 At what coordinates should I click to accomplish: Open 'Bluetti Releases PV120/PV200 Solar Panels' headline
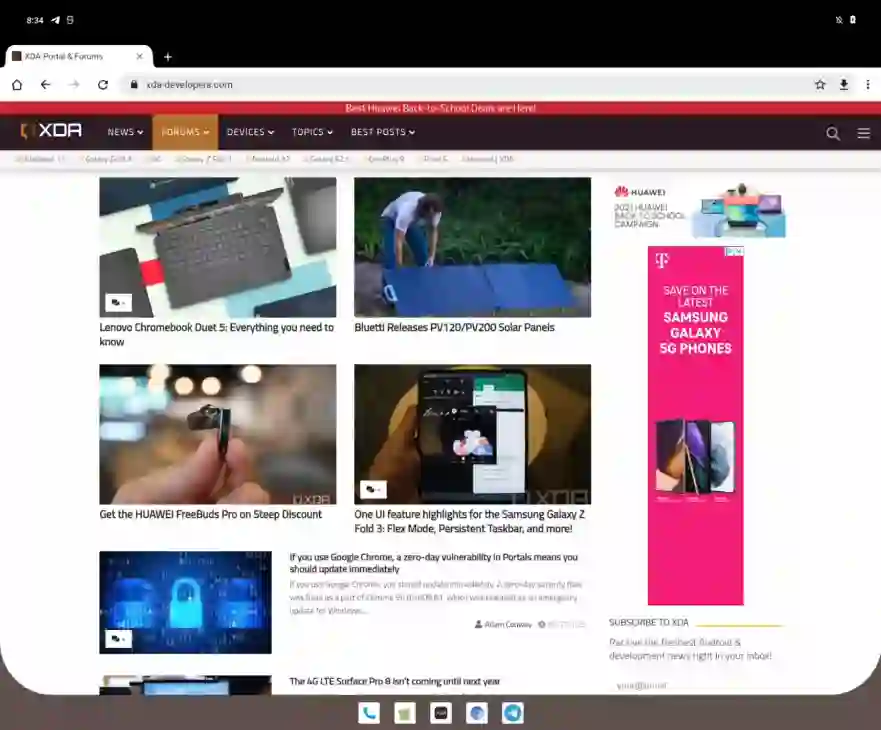454,328
